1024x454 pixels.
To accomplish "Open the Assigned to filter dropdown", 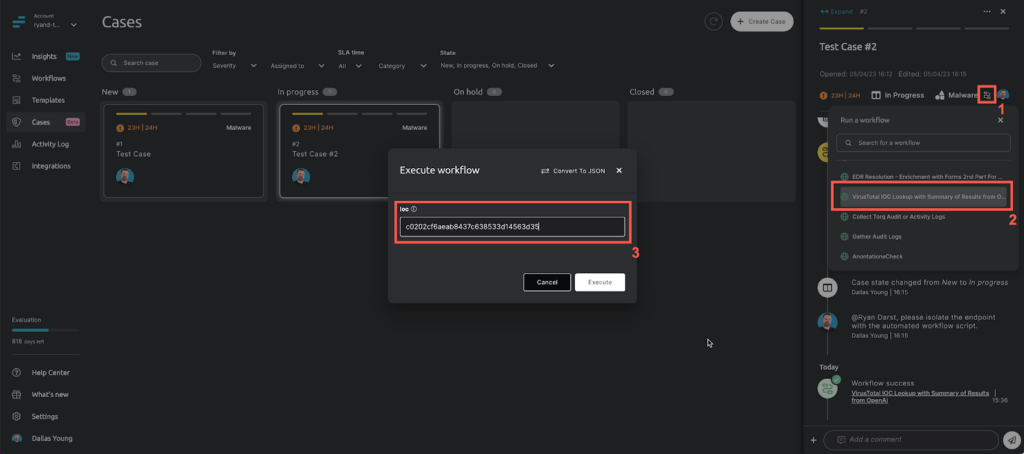I will coord(297,65).
